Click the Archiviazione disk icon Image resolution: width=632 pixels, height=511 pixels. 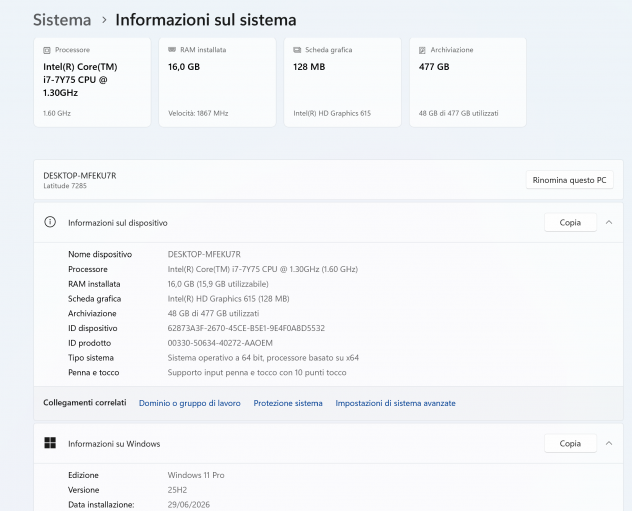pyautogui.click(x=422, y=50)
